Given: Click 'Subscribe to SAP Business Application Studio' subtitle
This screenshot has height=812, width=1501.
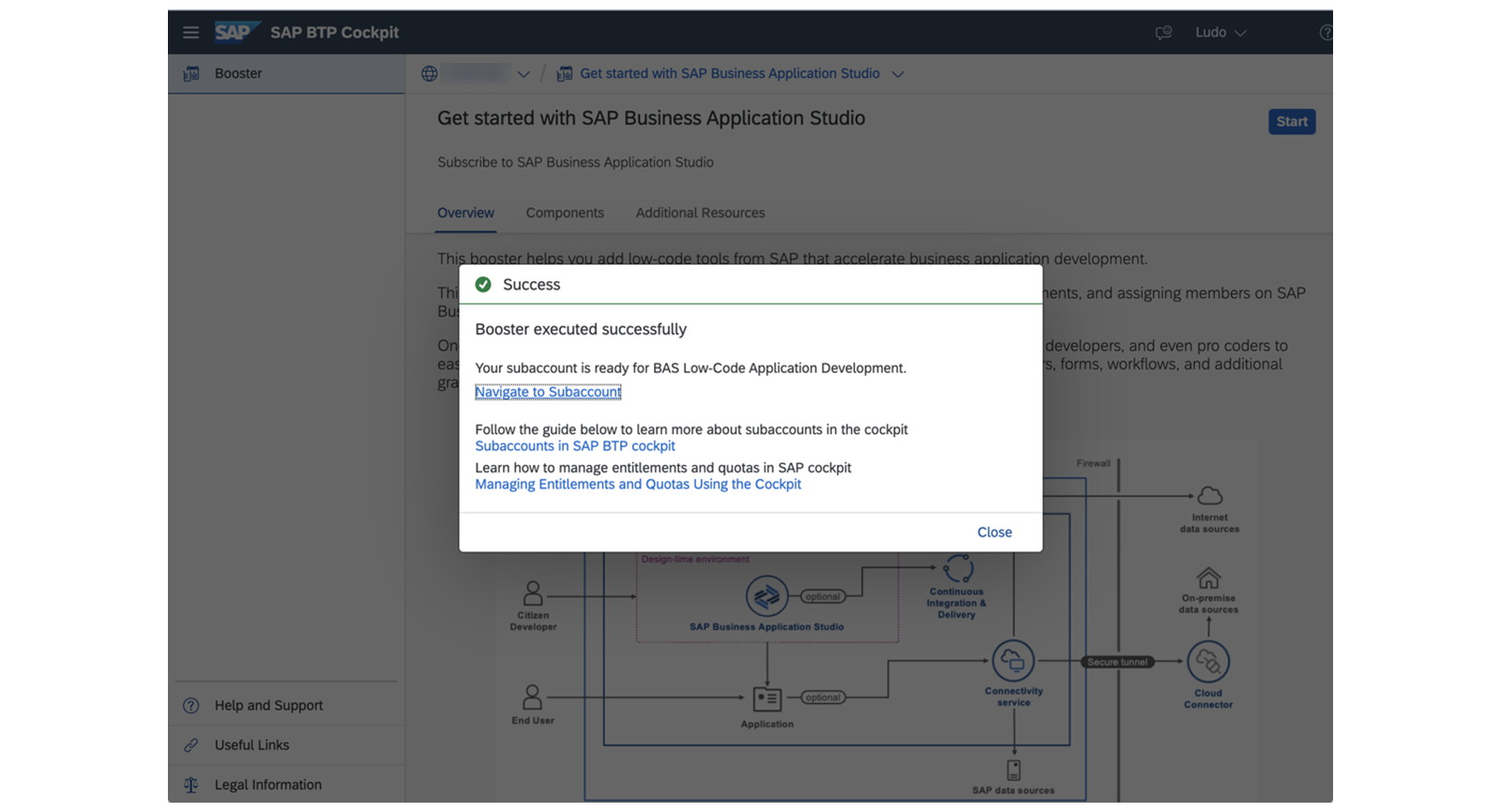Looking at the screenshot, I should [x=575, y=162].
